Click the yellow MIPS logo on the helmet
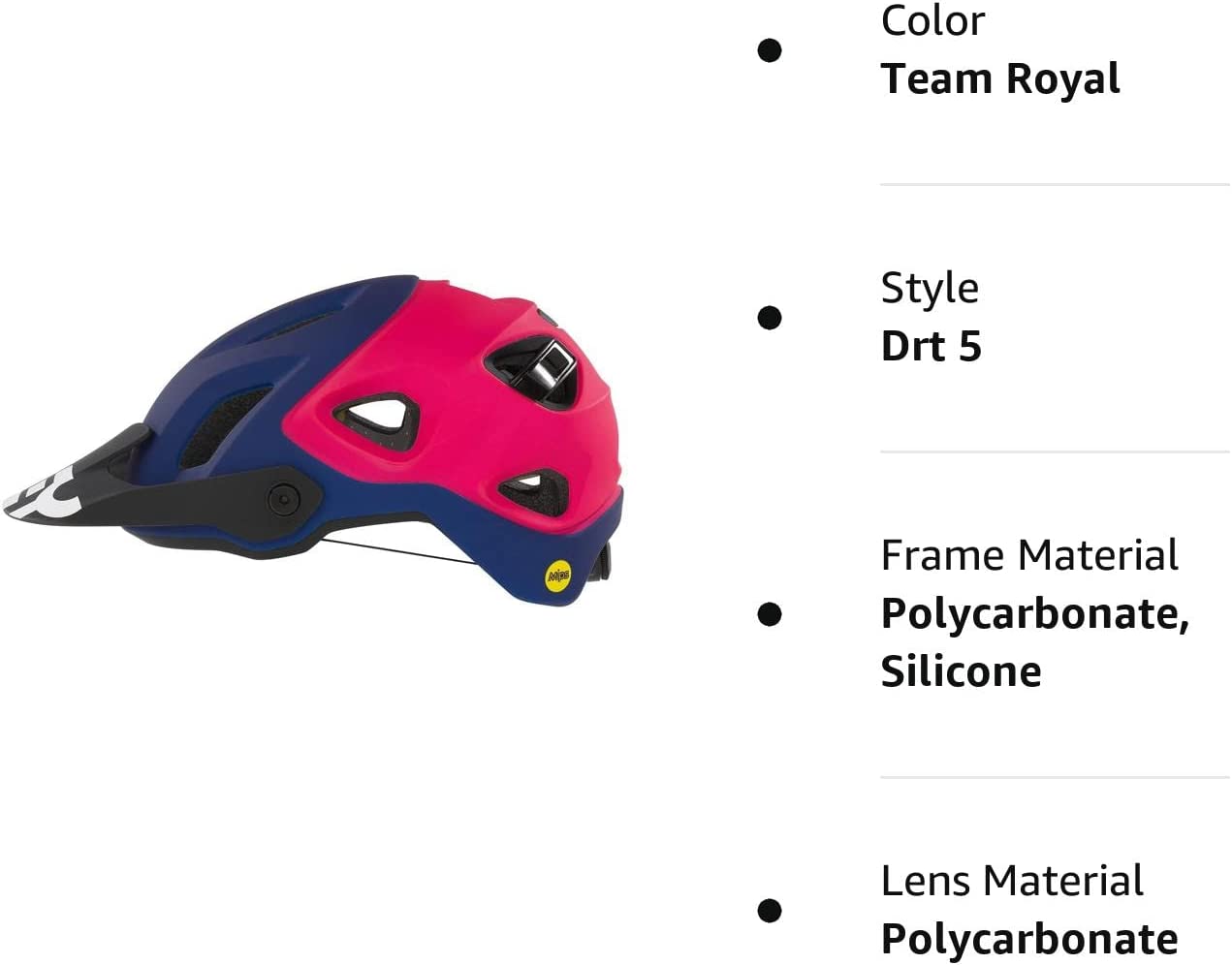This screenshot has height=965, width=1232. click(559, 576)
